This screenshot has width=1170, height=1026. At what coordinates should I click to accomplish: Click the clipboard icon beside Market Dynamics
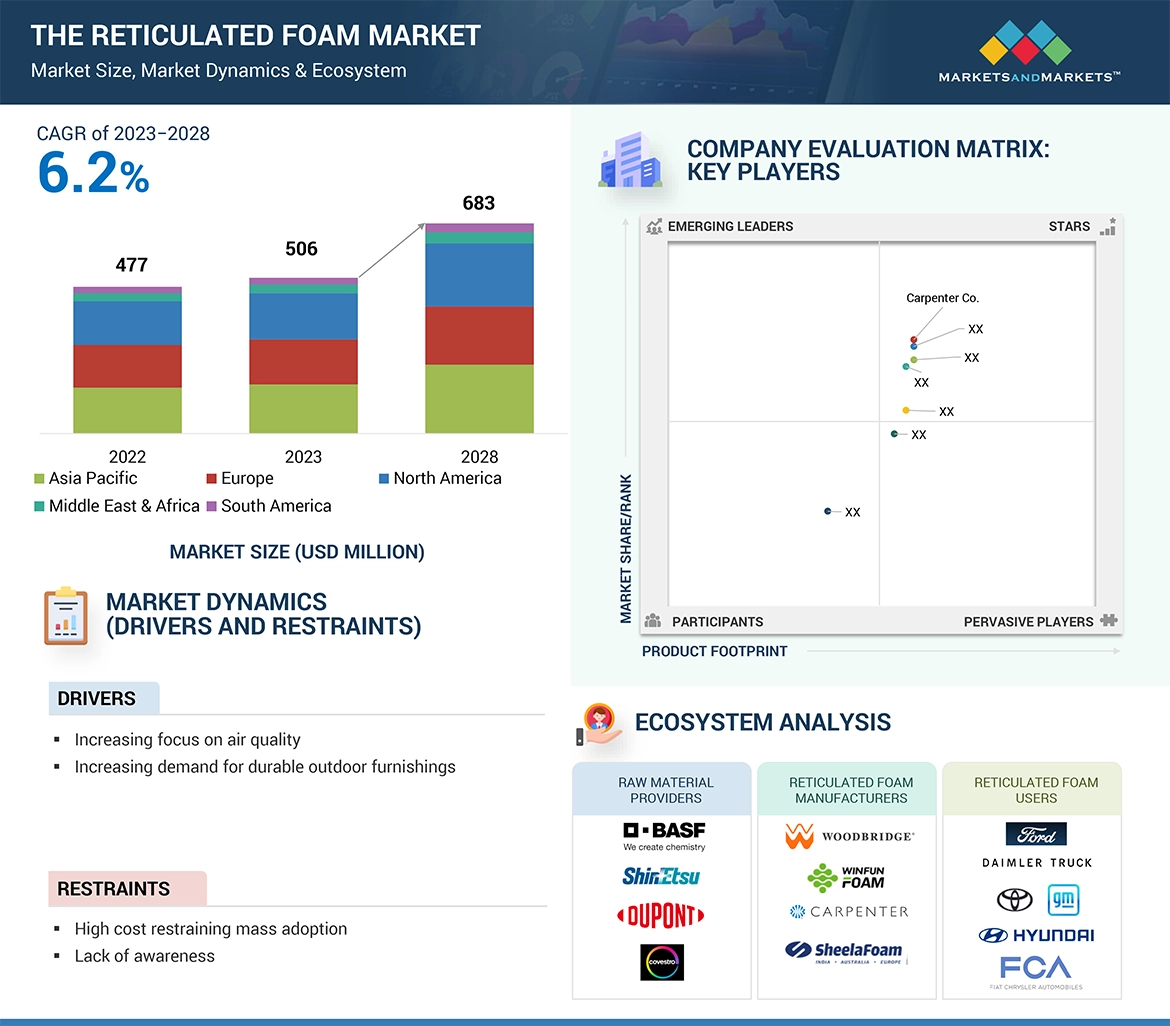click(x=66, y=616)
